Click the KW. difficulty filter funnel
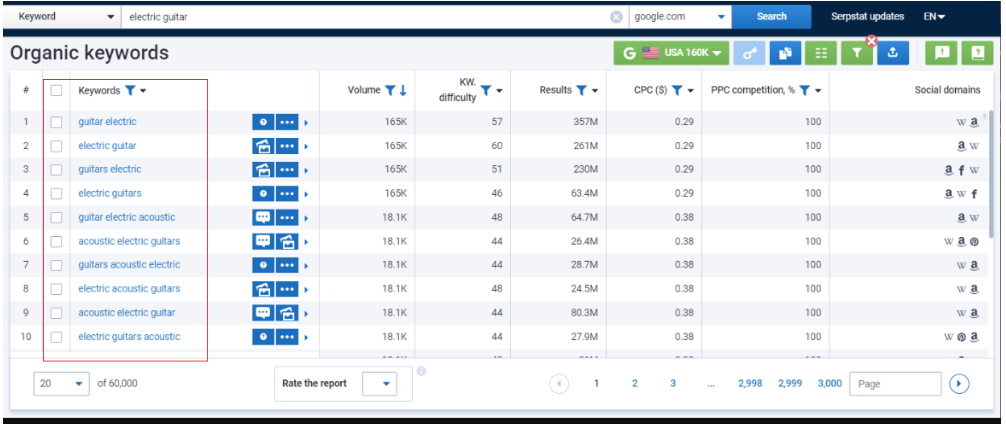Screen dimensions: 1006x430 tap(486, 90)
